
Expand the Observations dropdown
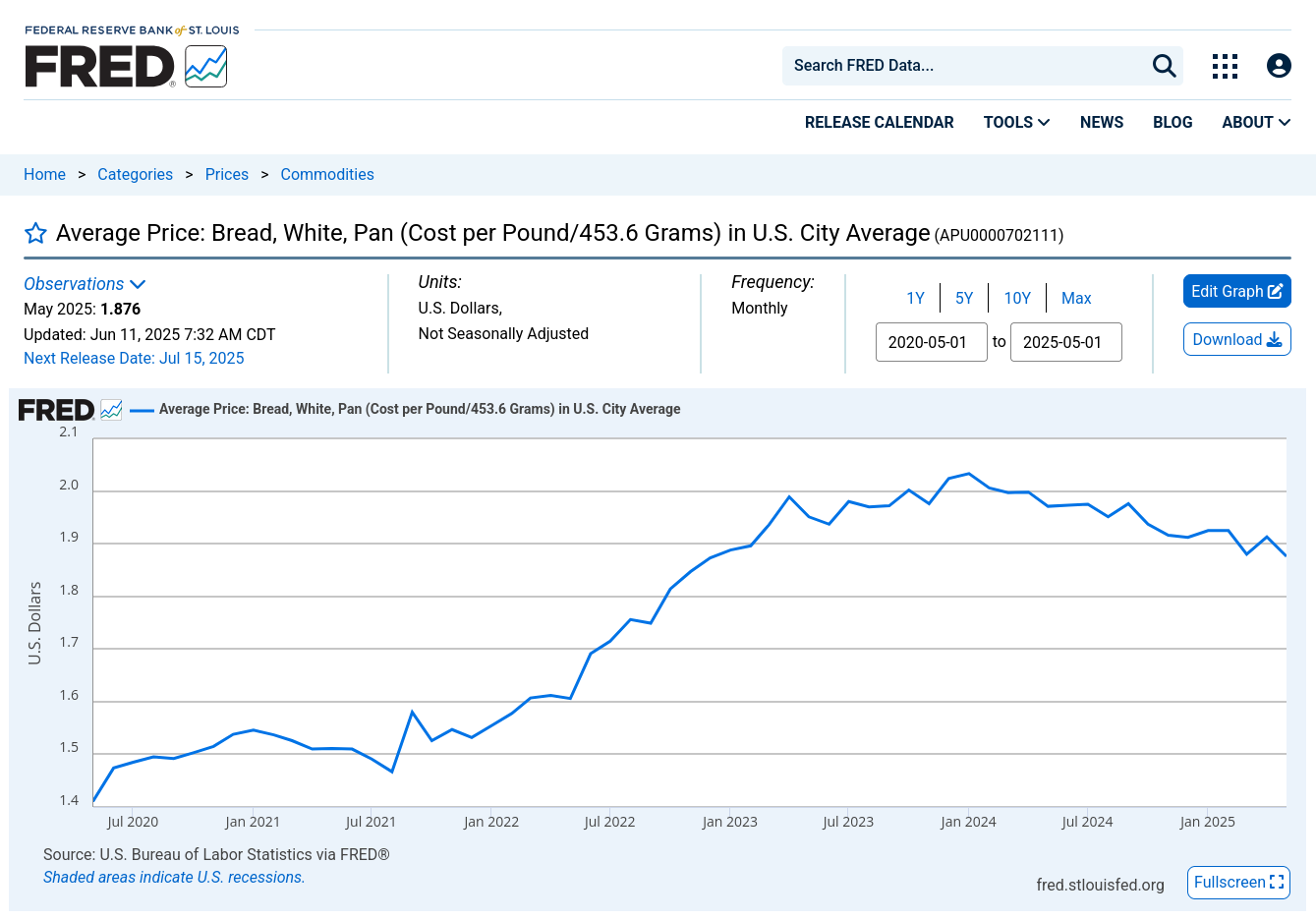pyautogui.click(x=85, y=284)
